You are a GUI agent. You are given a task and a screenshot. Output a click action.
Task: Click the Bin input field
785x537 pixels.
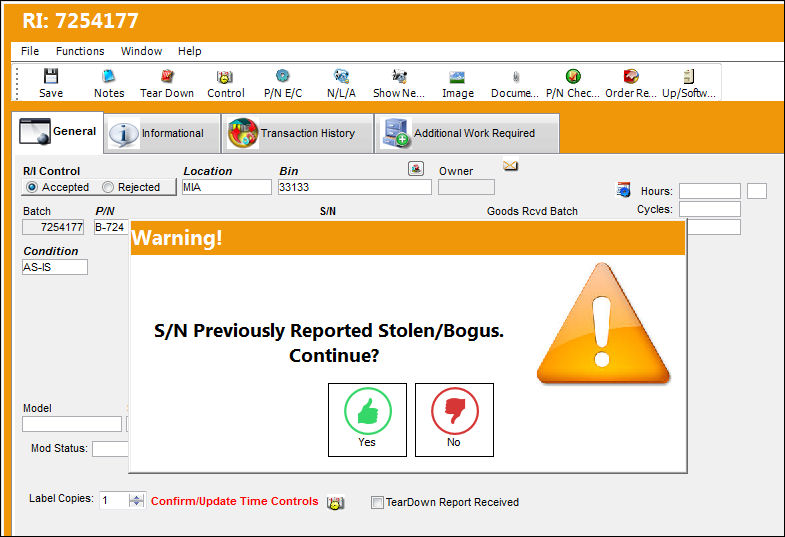coord(354,187)
